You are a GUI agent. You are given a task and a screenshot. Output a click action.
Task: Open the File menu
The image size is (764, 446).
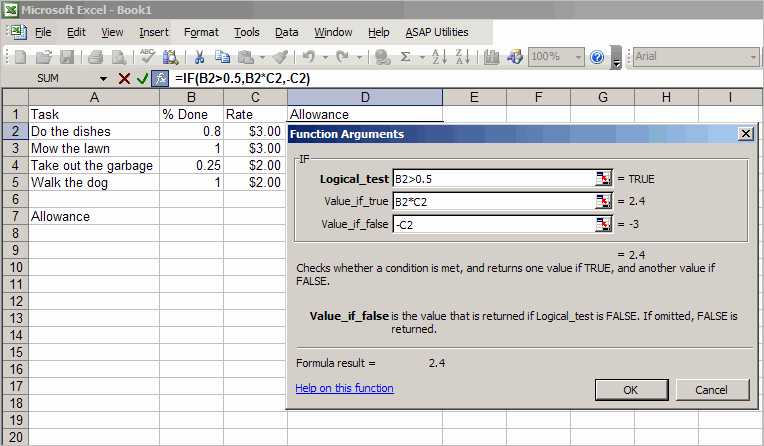(x=43, y=32)
